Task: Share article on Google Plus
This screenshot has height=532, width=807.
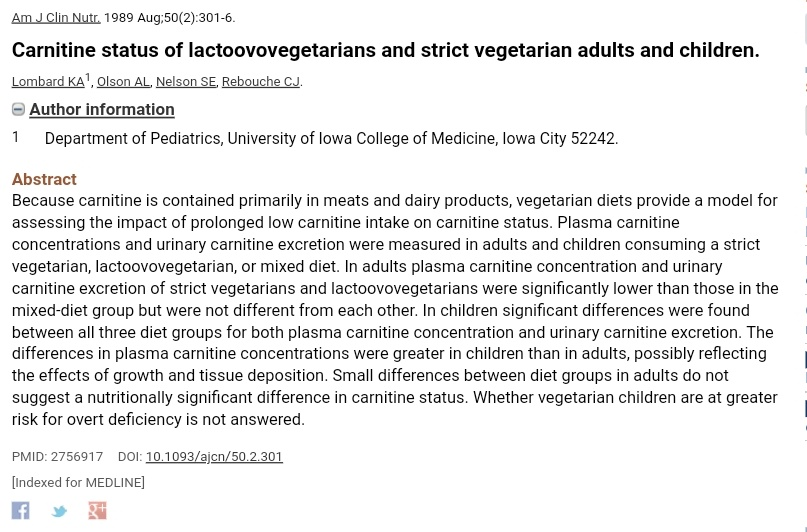Action: tap(97, 510)
